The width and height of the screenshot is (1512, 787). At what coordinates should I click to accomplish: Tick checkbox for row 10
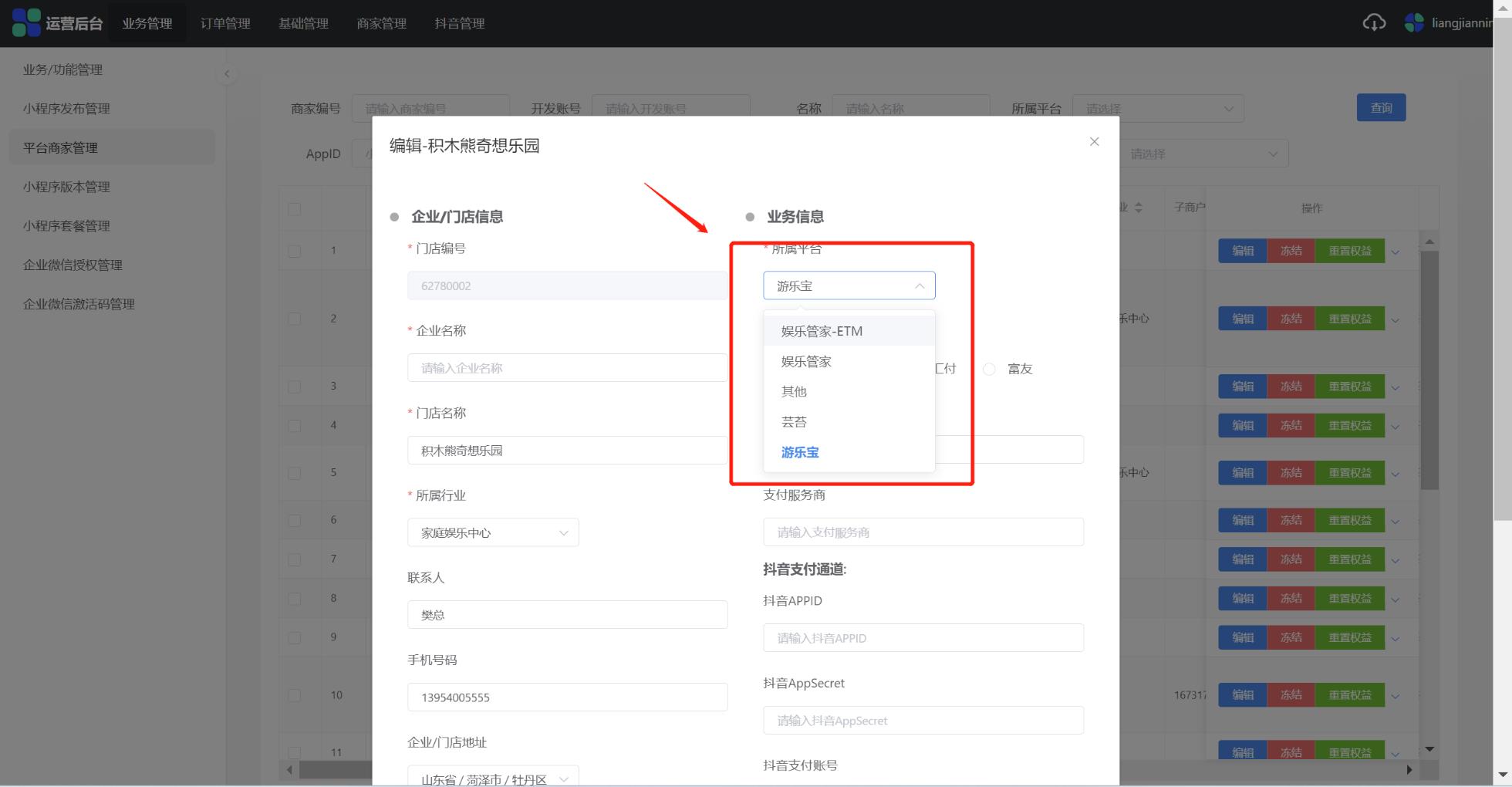(295, 695)
